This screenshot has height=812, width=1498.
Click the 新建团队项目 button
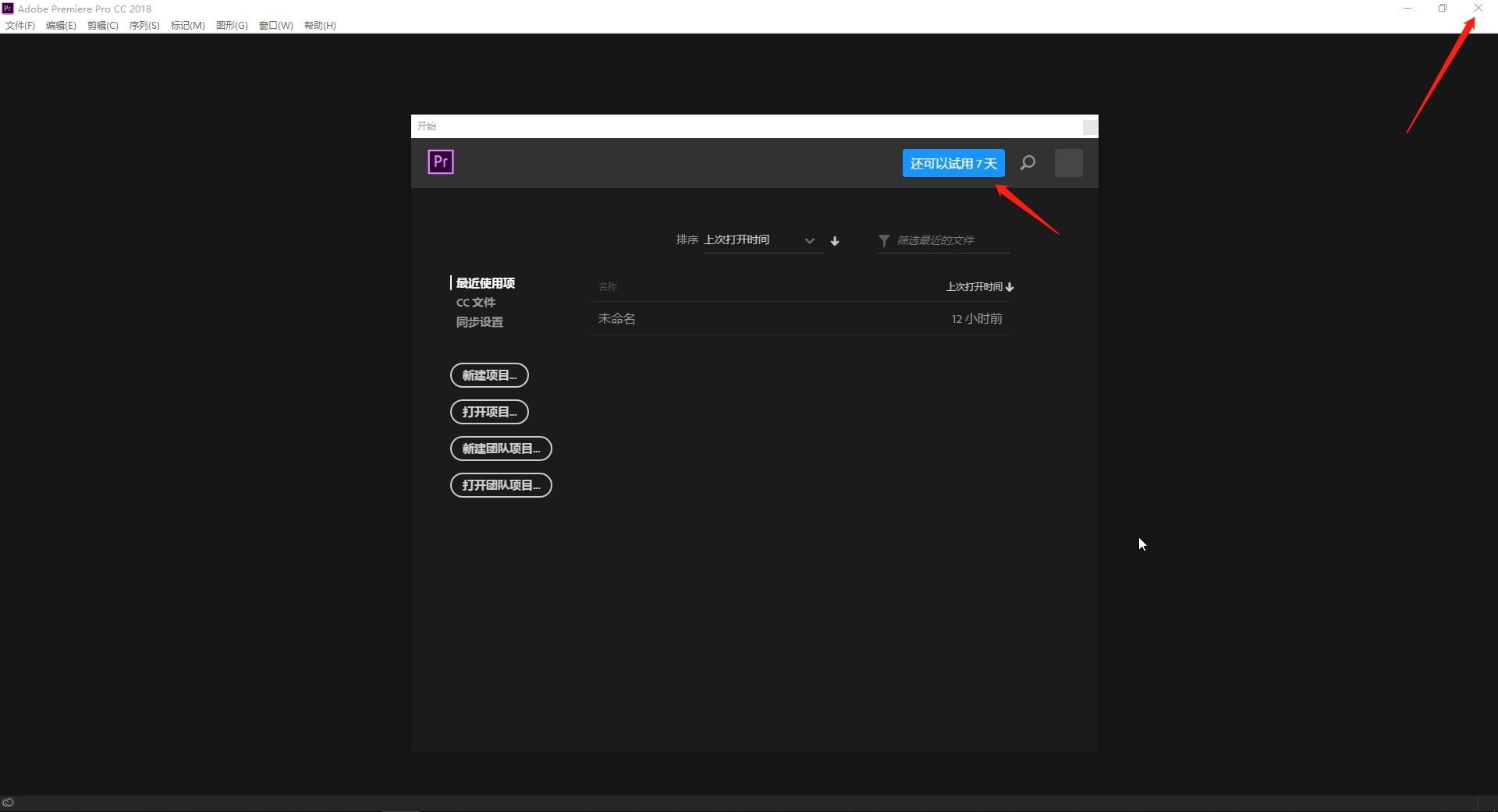click(x=501, y=449)
